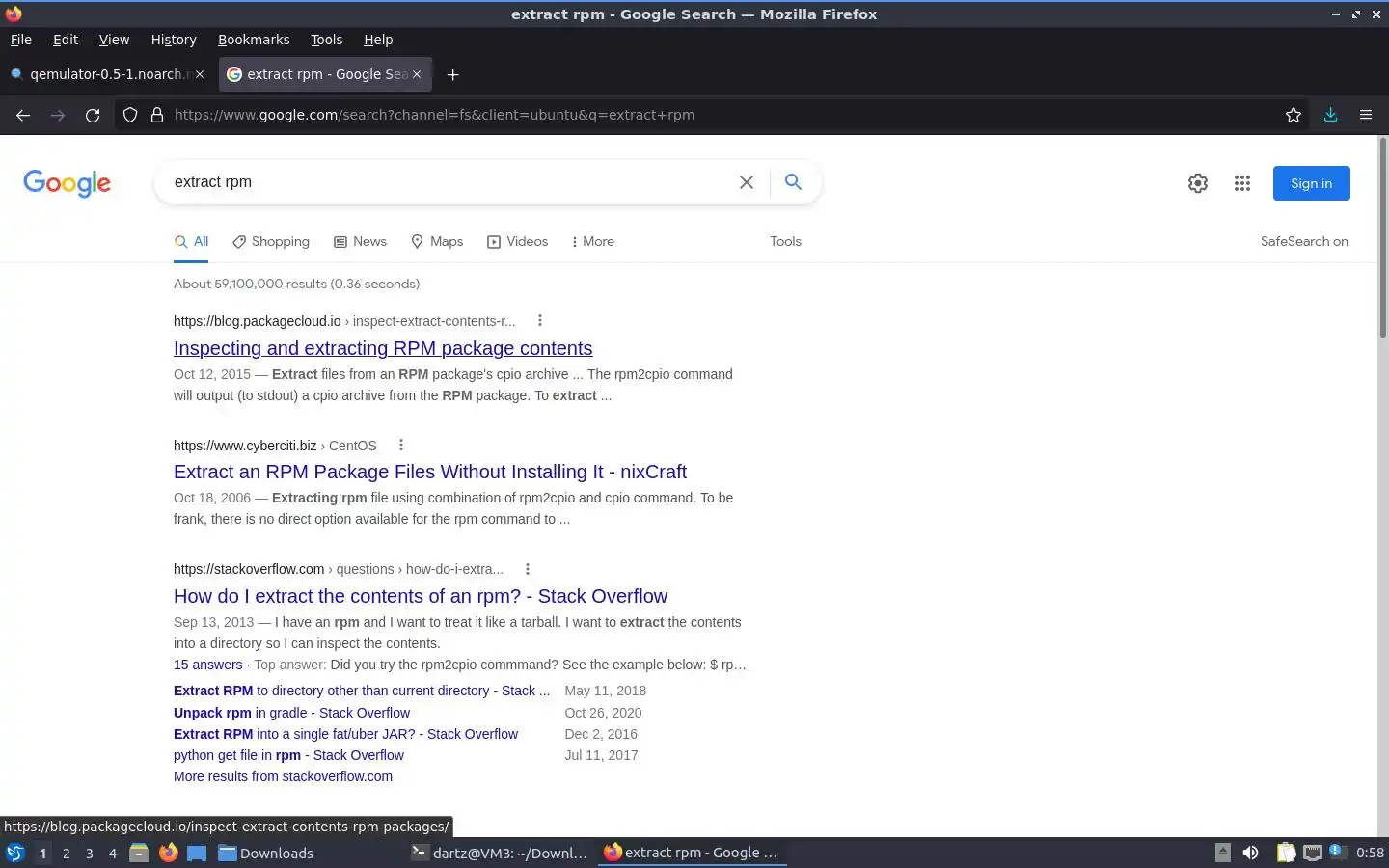Open Extract RPM into single fat/uber JAR link
Image resolution: width=1389 pixels, height=868 pixels.
point(345,734)
